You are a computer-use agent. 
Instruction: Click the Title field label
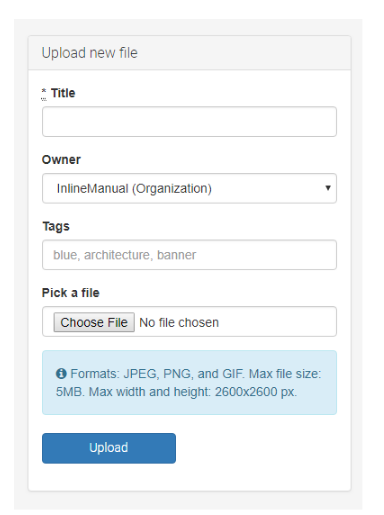click(63, 93)
